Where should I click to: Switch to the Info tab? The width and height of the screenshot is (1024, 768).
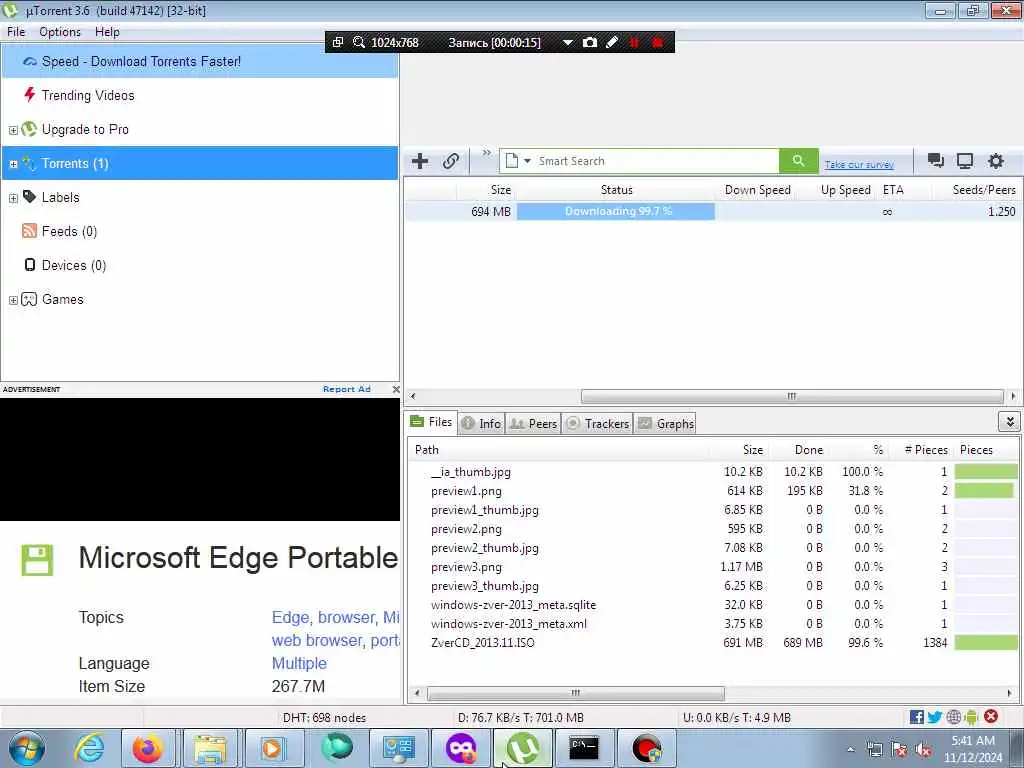point(481,423)
